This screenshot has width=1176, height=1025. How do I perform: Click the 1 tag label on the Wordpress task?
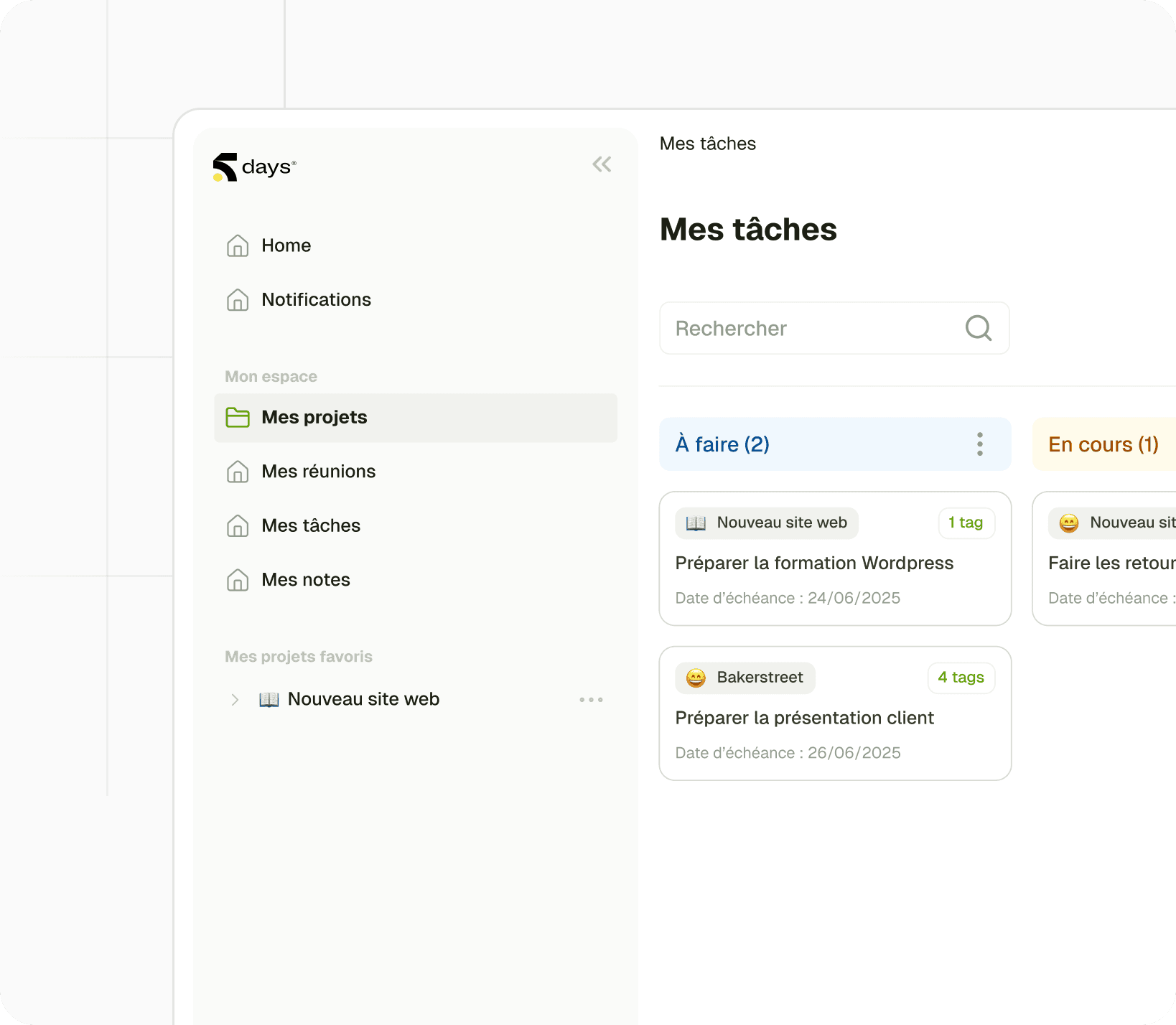pyautogui.click(x=966, y=523)
